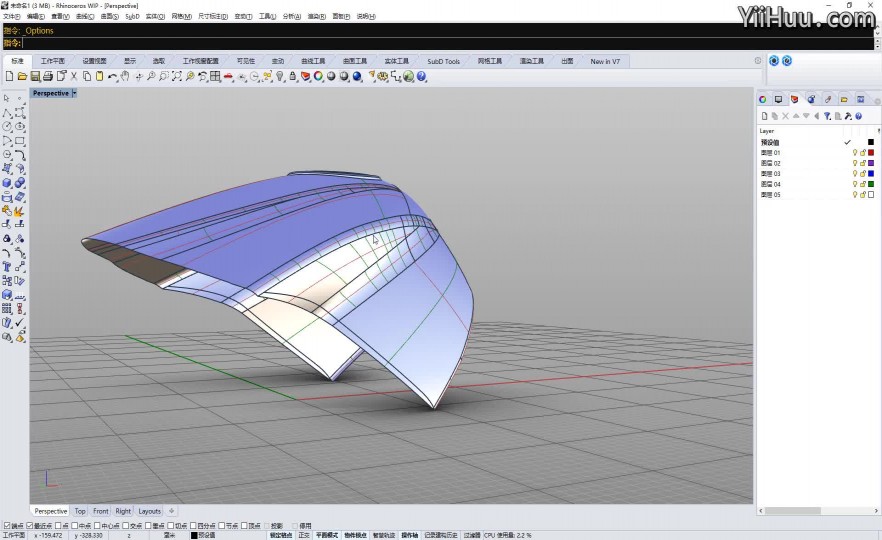Undo with the curved arrow icon
This screenshot has height=540, width=882.
(x=112, y=76)
